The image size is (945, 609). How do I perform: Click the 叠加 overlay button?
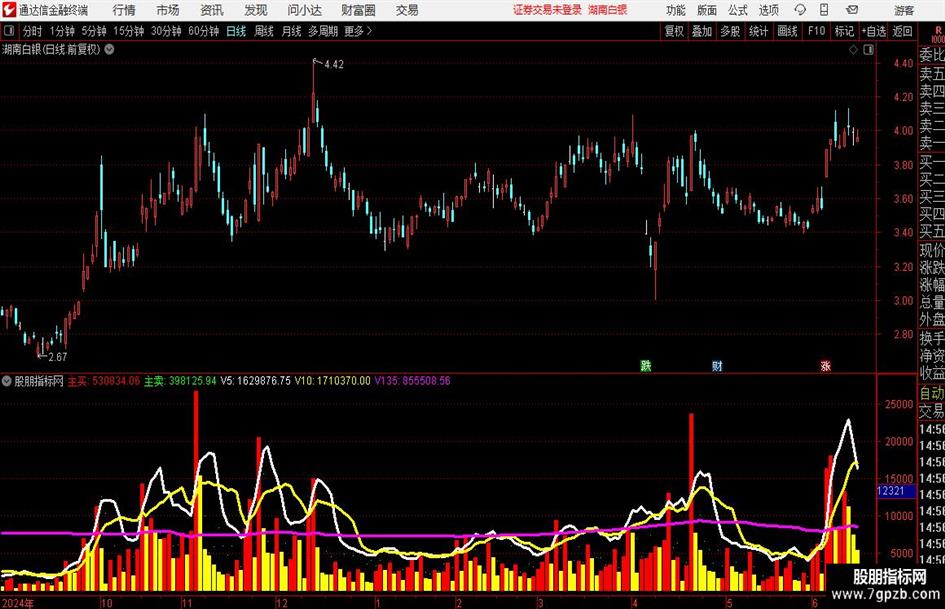(x=702, y=31)
